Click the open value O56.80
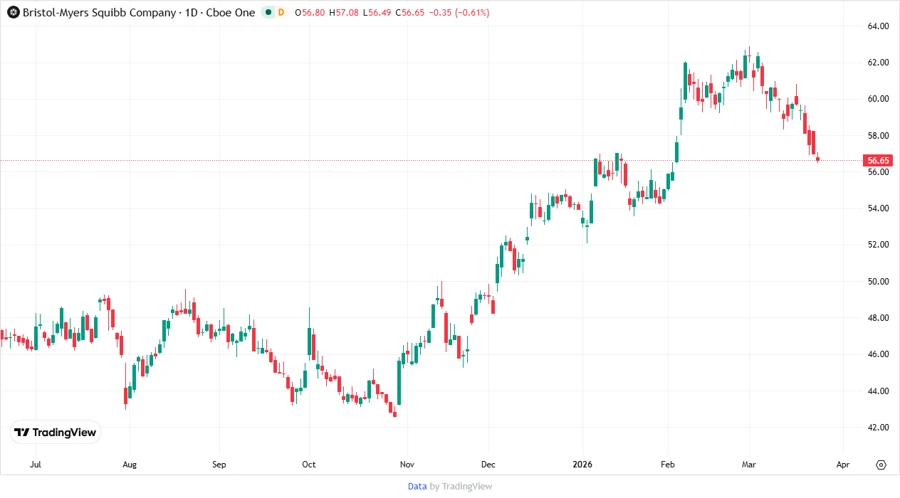The width and height of the screenshot is (900, 498). [309, 13]
